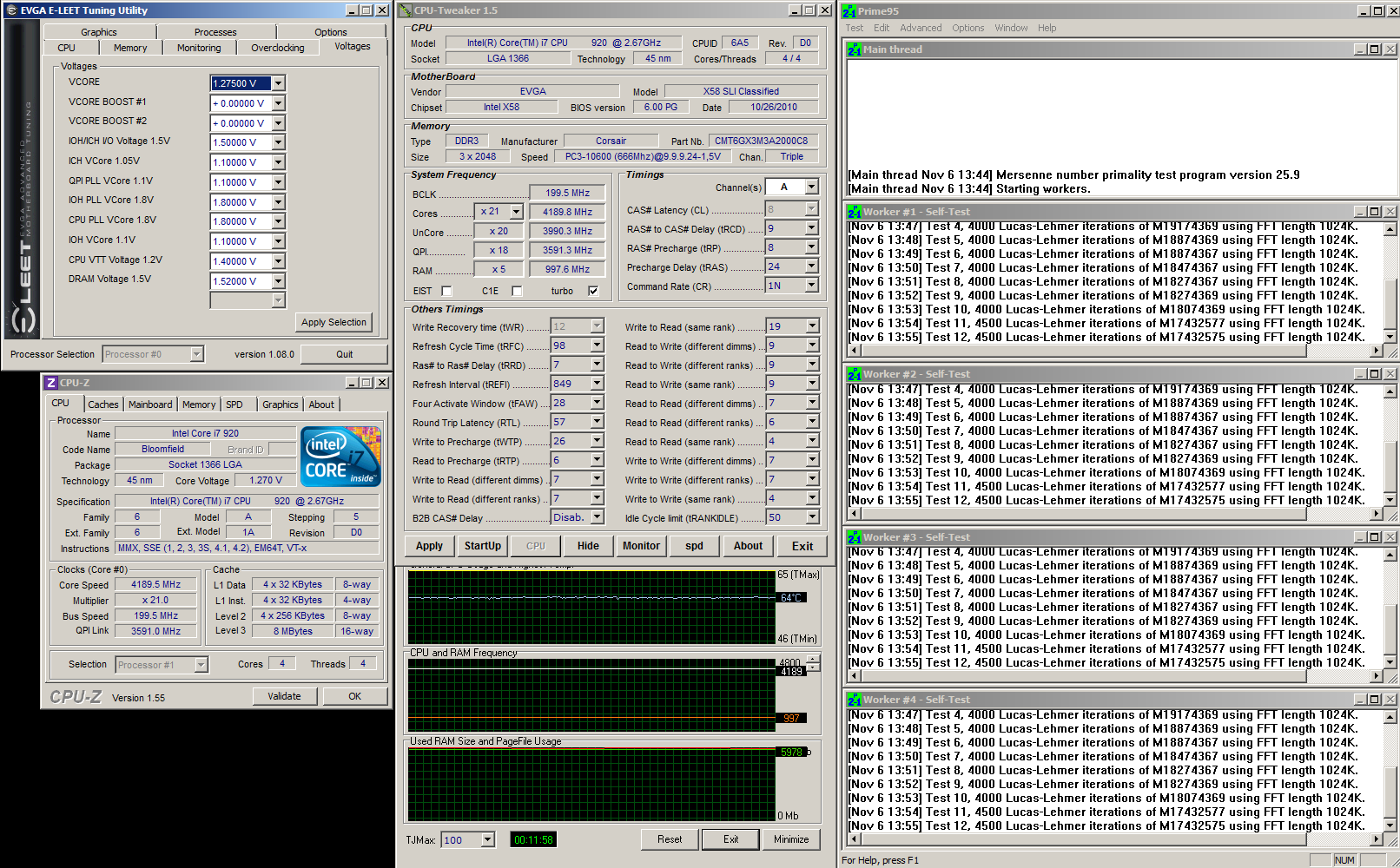Click the Worker #2 Self-Test window icon
Viewport: 1400px width, 868px height.
tap(855, 374)
